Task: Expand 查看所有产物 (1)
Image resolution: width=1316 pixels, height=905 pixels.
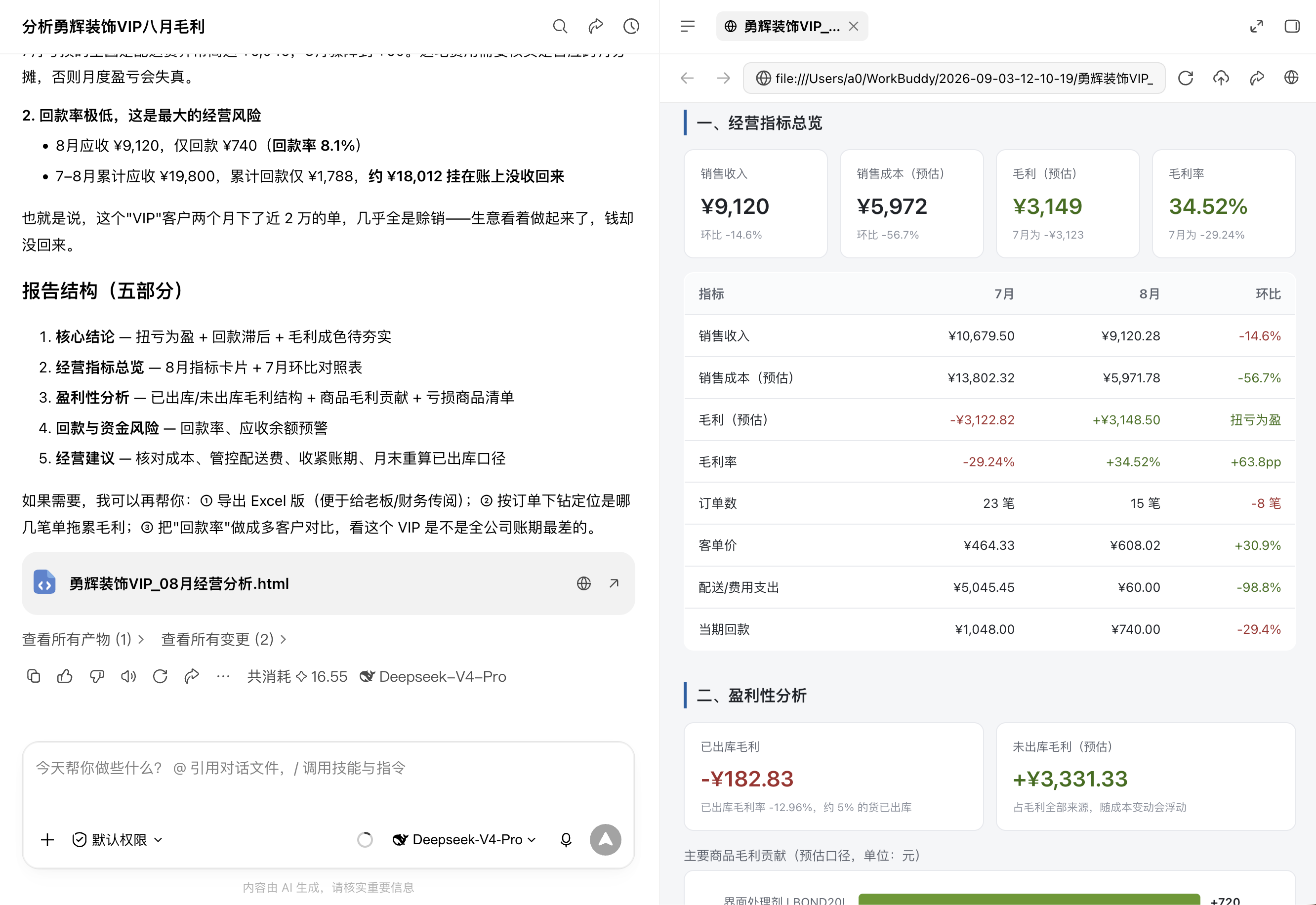Action: pos(83,640)
